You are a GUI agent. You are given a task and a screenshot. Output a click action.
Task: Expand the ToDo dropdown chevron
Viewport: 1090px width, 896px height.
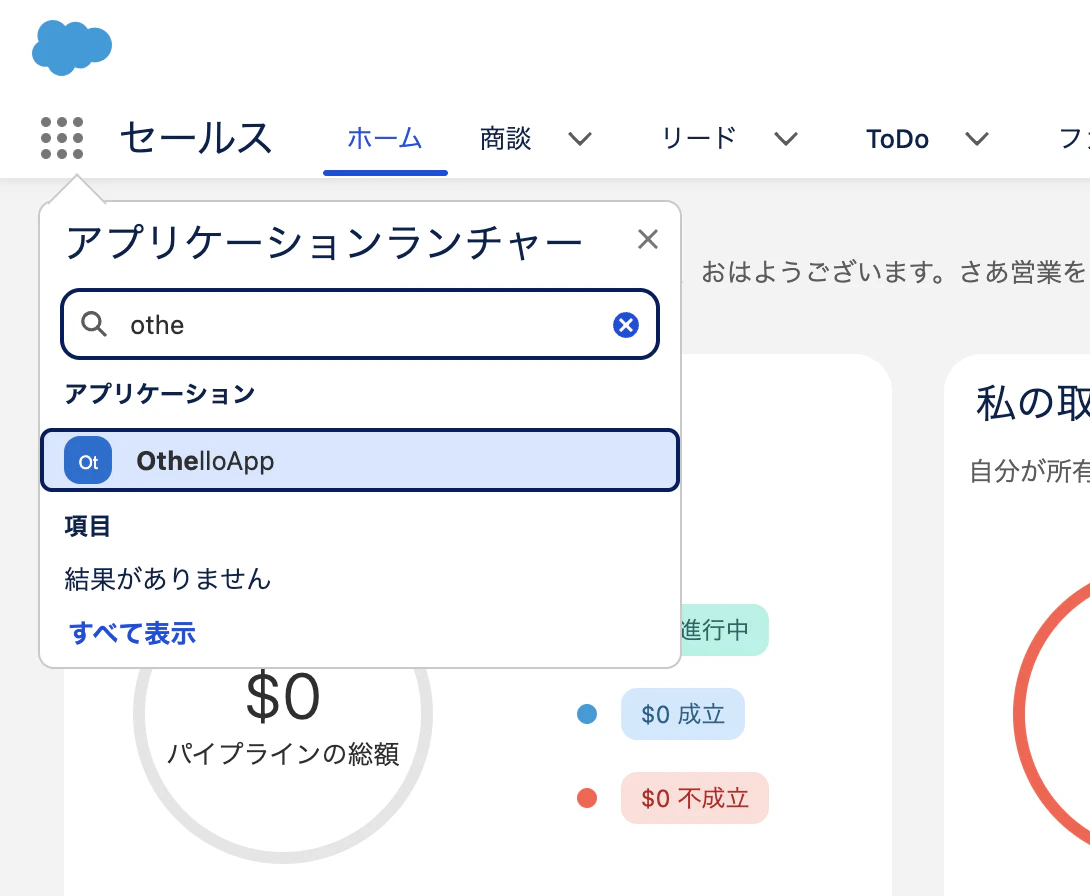[977, 139]
